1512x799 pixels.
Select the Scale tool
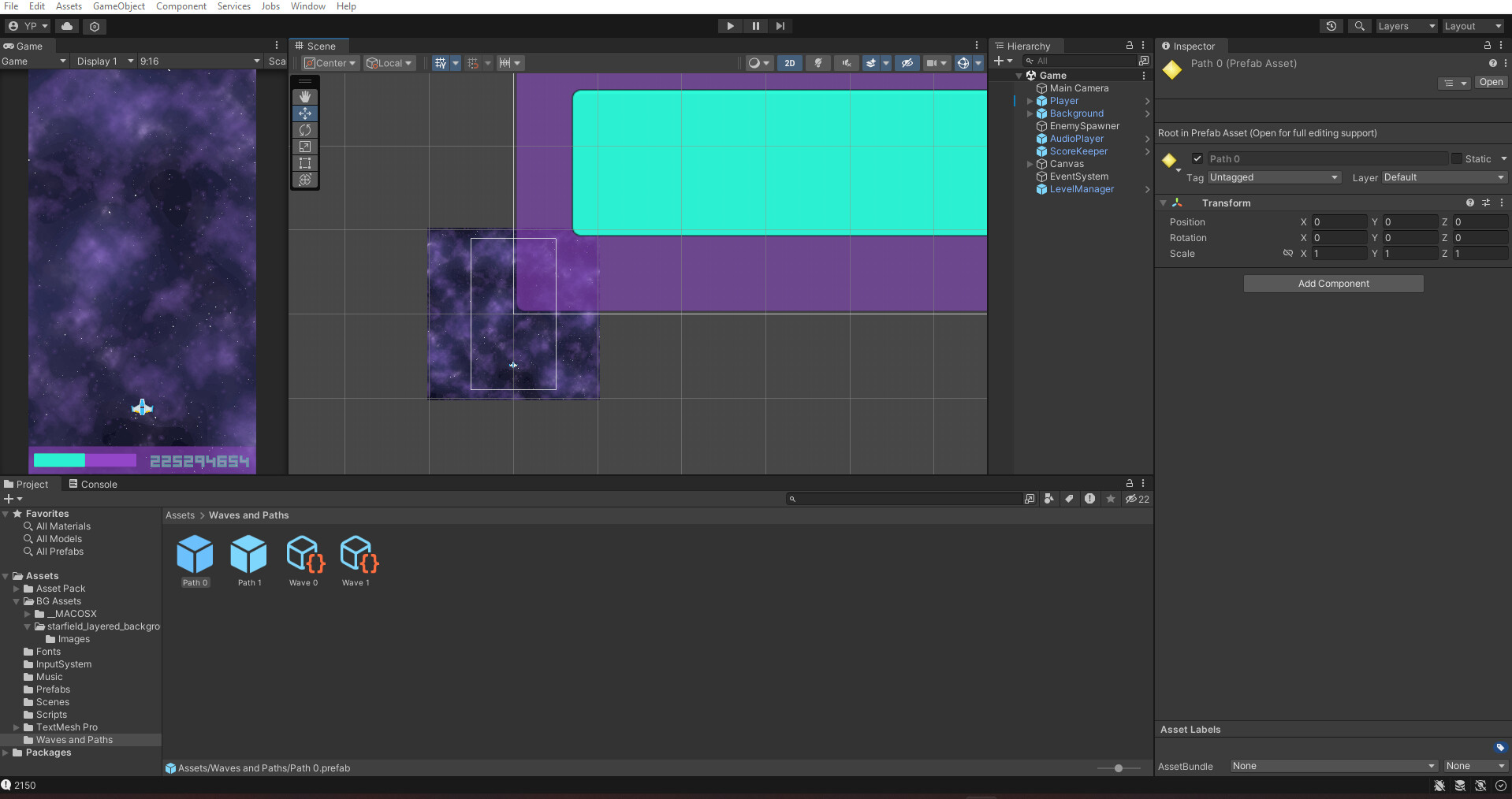pos(305,147)
